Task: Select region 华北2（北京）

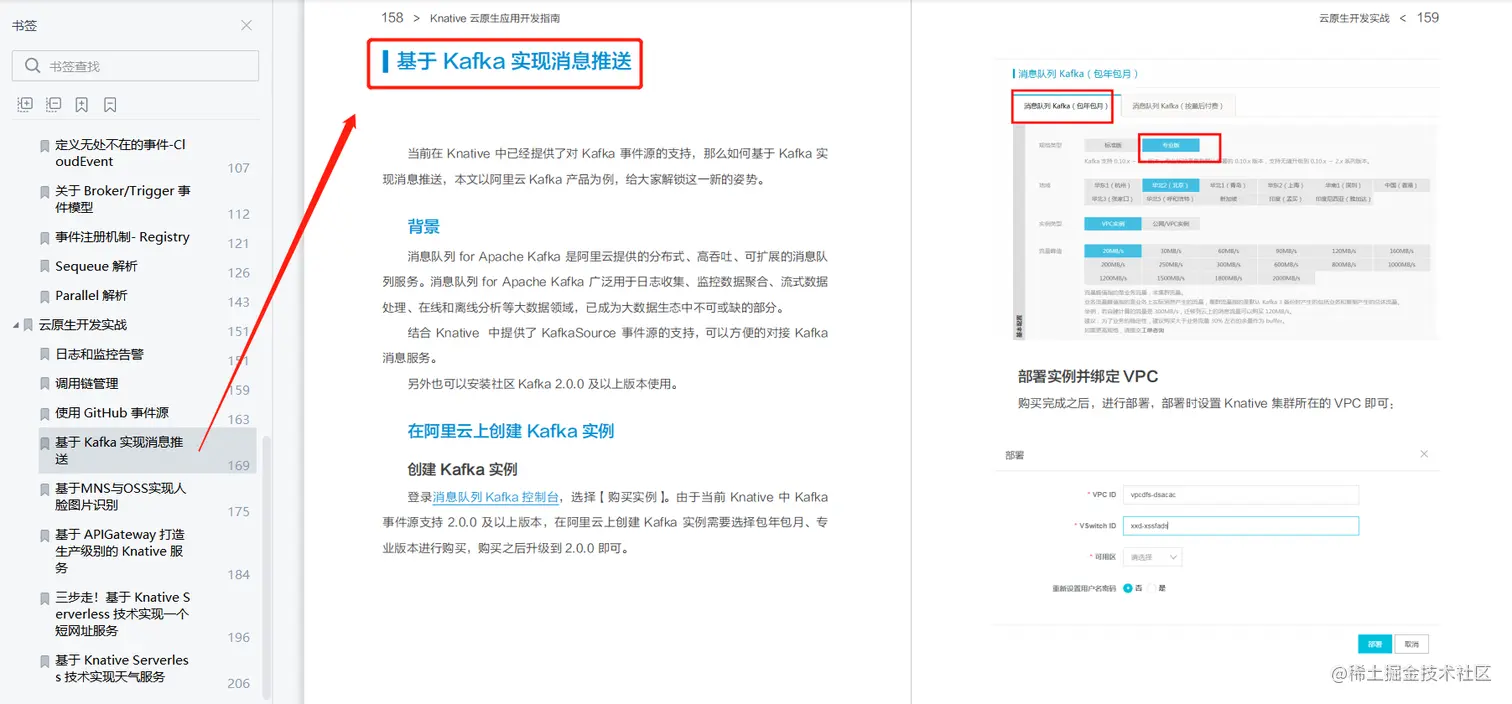Action: [1170, 185]
